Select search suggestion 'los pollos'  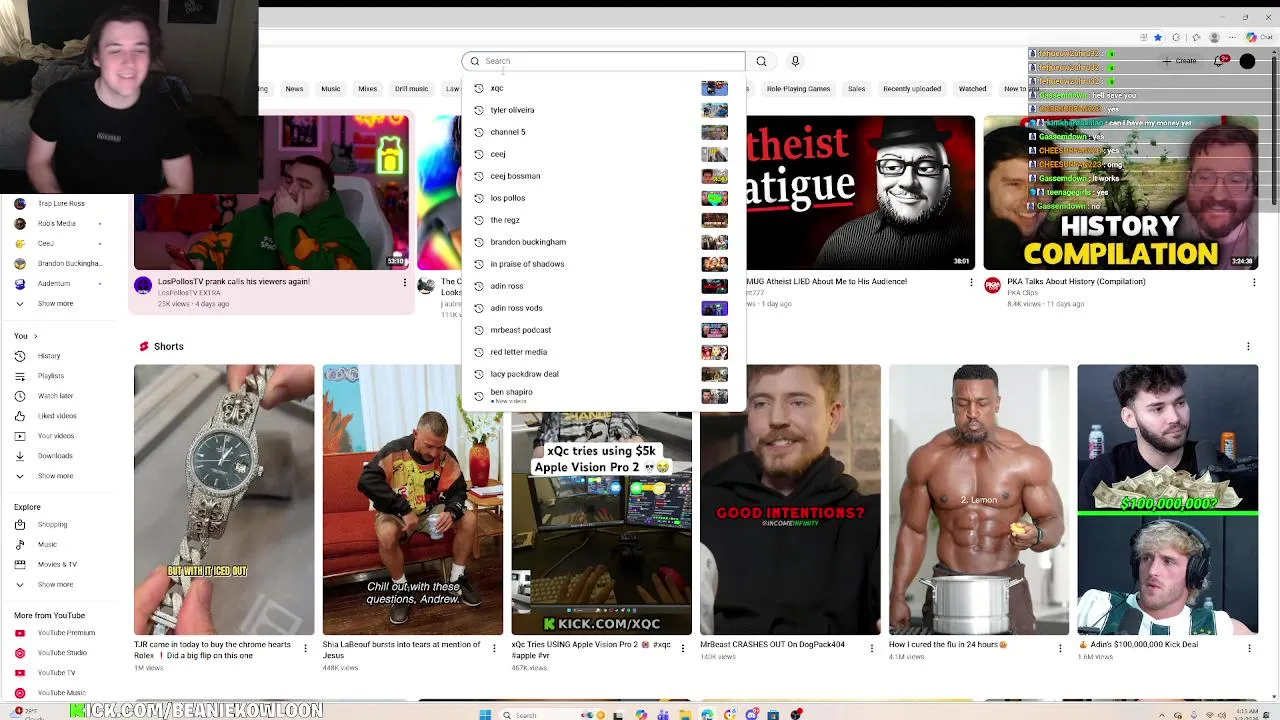tap(603, 198)
